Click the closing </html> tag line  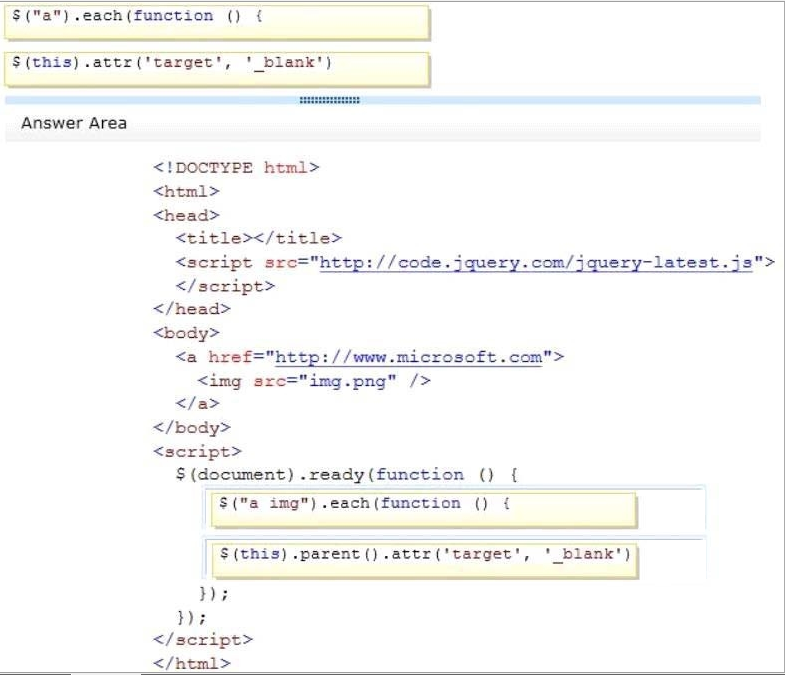[x=192, y=663]
